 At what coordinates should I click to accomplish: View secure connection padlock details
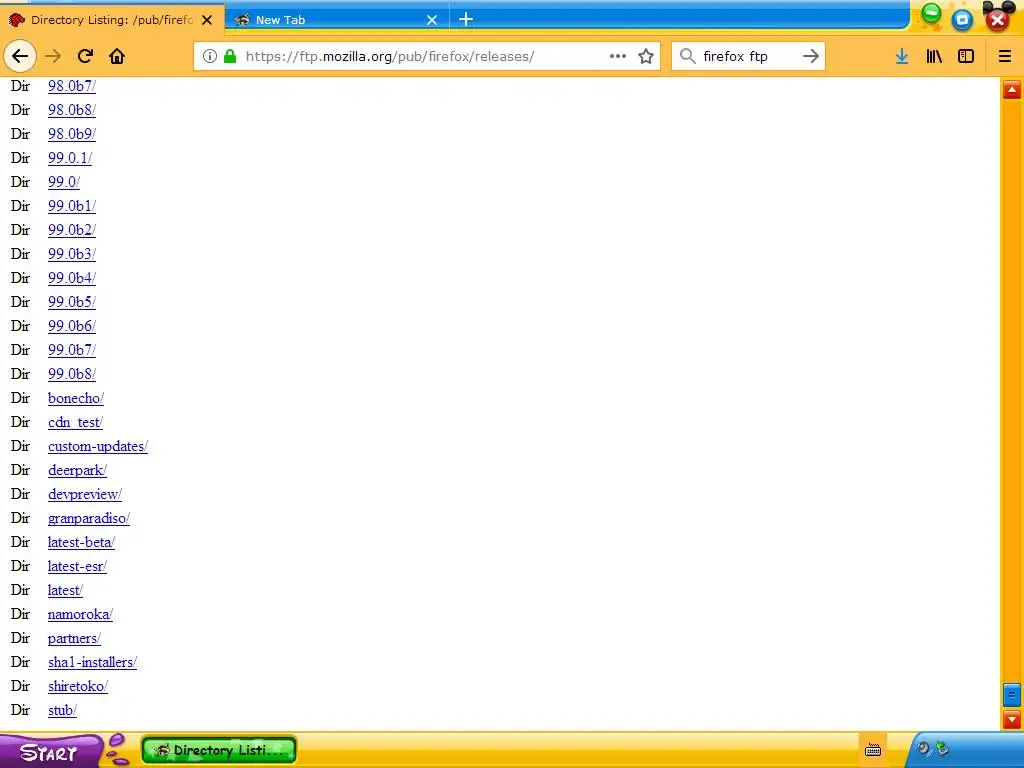click(x=230, y=56)
